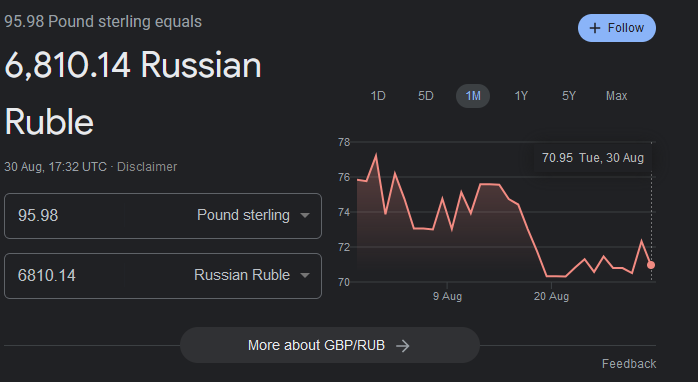Image resolution: width=698 pixels, height=382 pixels.
Task: Click the 95.98 amount input field
Action: [64, 215]
